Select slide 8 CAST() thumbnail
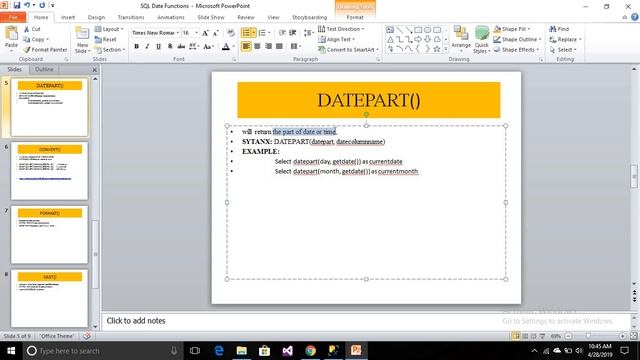 click(49, 298)
